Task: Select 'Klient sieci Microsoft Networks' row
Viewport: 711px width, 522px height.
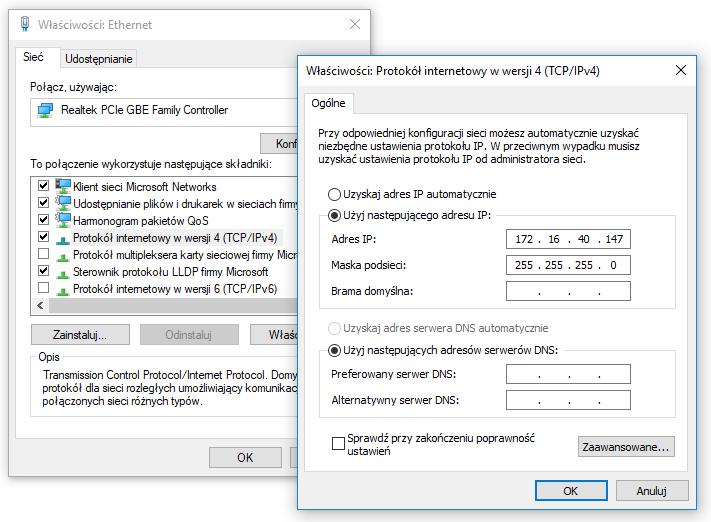Action: (x=145, y=186)
